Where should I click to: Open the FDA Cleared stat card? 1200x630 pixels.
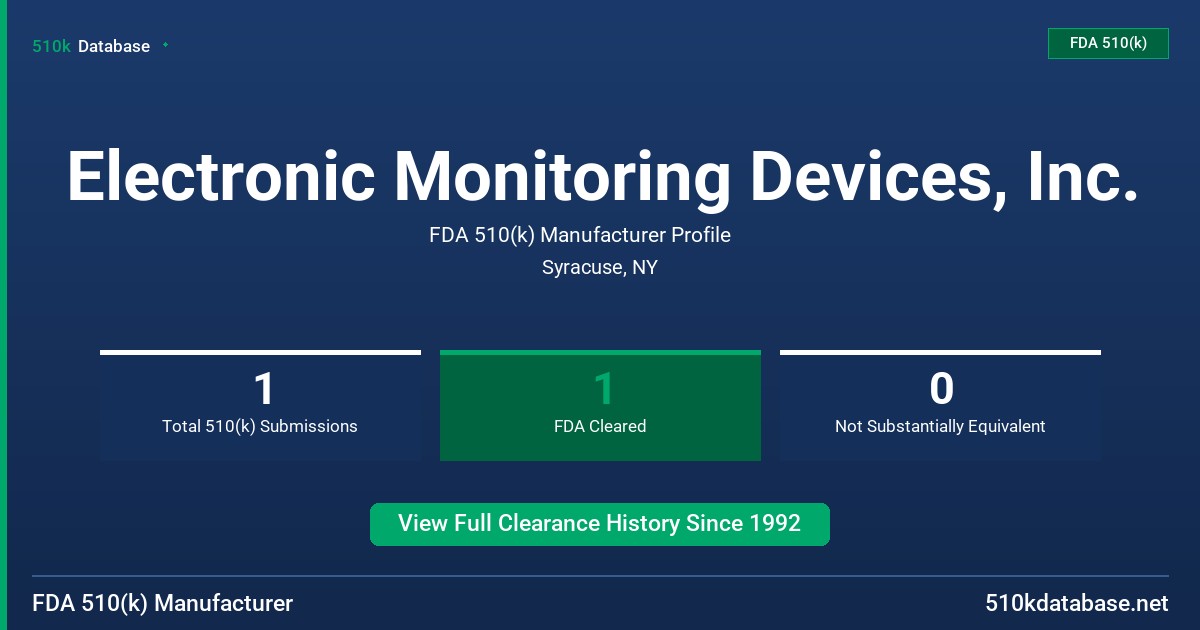(x=600, y=405)
